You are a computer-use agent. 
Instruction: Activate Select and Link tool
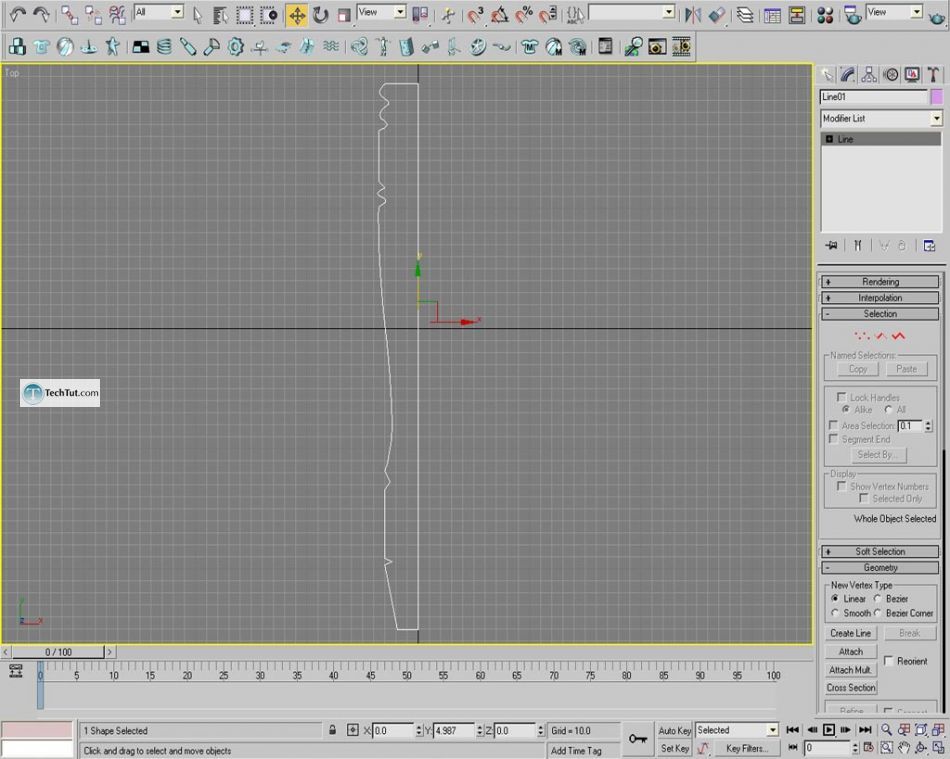(x=70, y=15)
